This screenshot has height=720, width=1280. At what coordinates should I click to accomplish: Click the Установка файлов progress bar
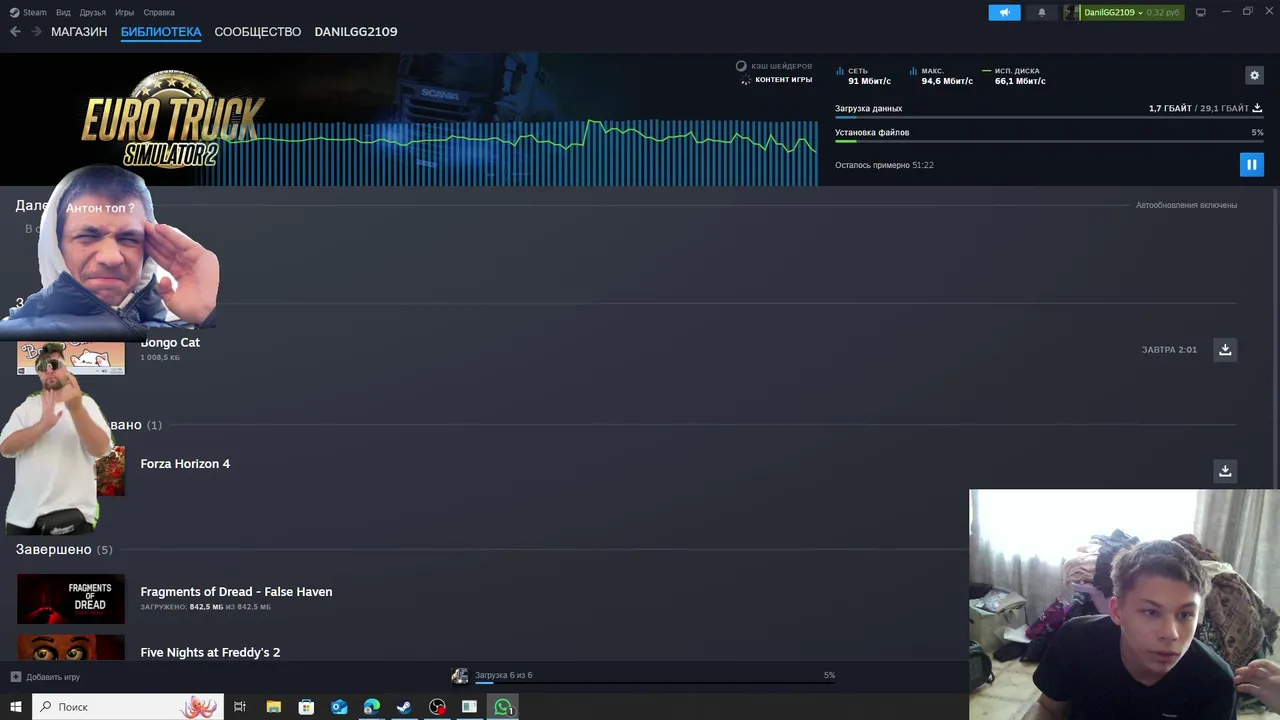tap(1049, 141)
